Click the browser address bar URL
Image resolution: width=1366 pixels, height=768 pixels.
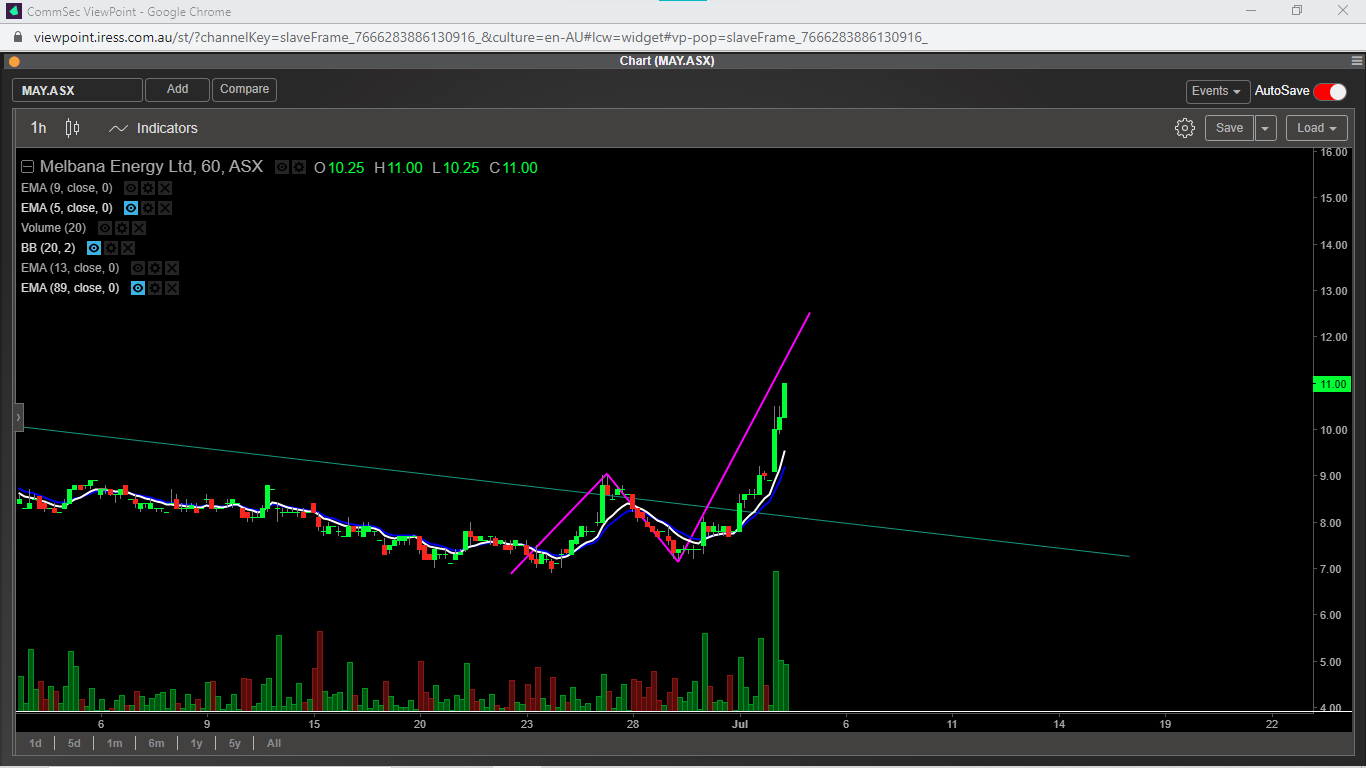coord(480,37)
